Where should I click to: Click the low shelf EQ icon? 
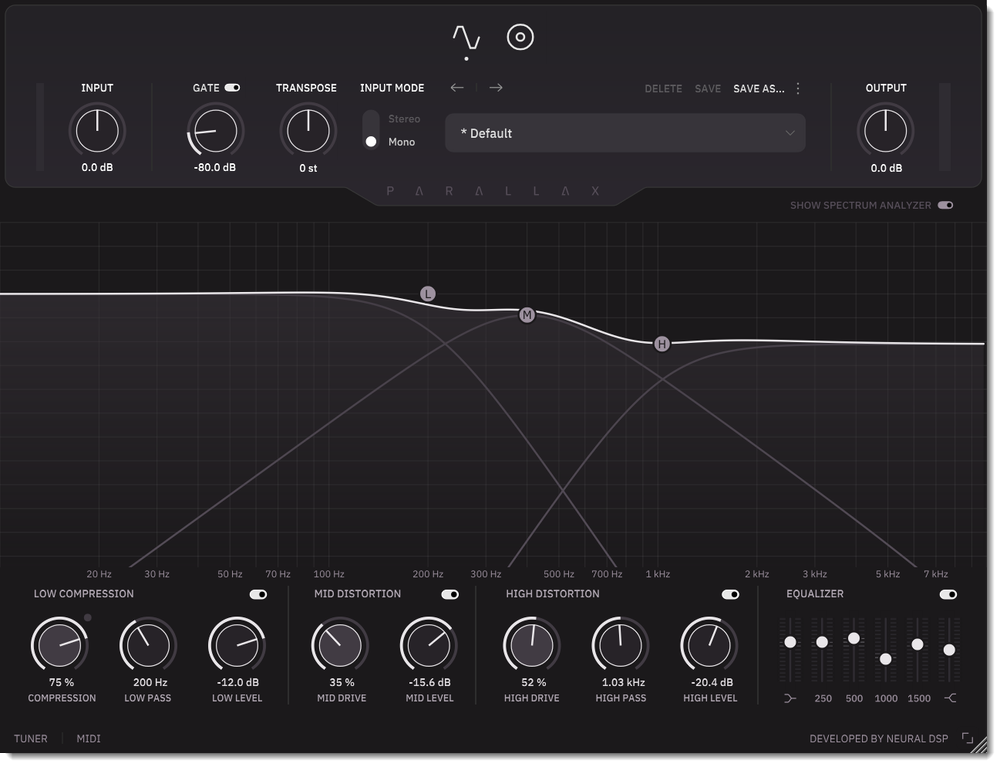point(790,698)
